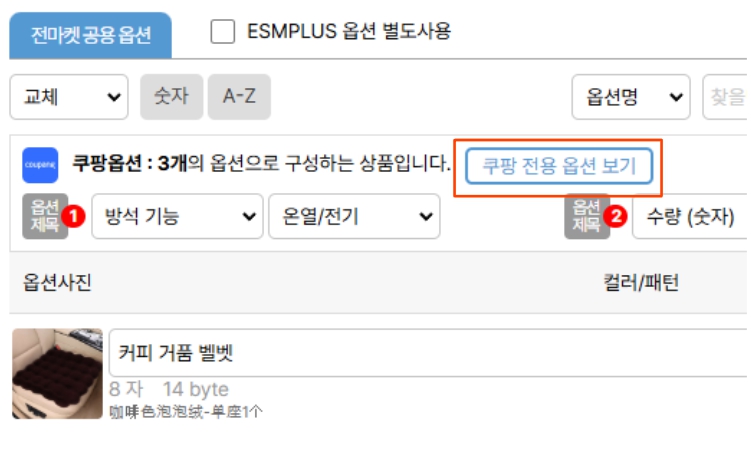Click the 쿠팡옵션 description text
Screen dimensions: 751x454
point(260,164)
